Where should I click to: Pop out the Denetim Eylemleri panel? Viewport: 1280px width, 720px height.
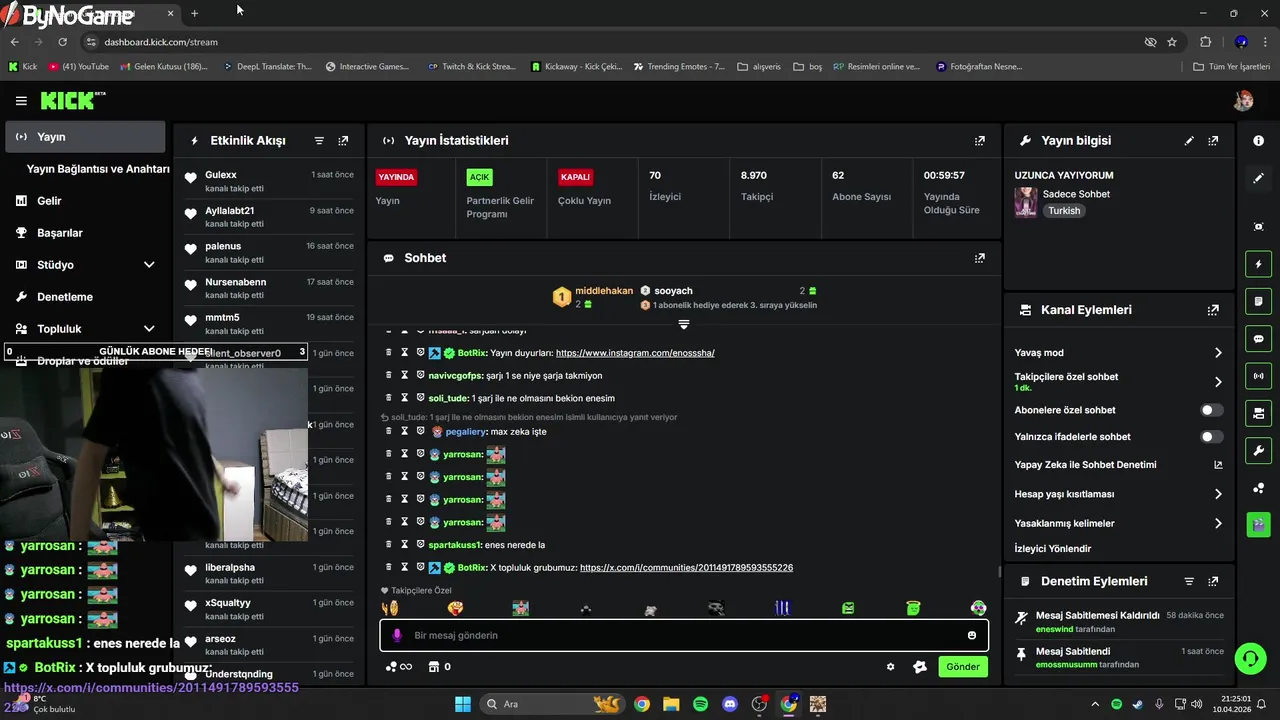(x=1213, y=581)
